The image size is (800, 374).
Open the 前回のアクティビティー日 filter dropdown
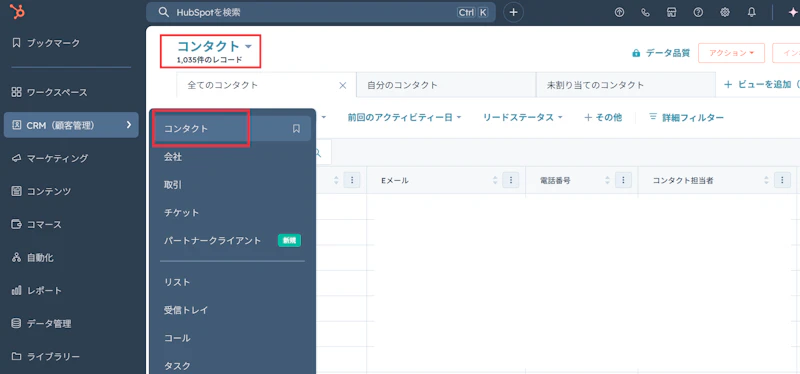[x=404, y=117]
